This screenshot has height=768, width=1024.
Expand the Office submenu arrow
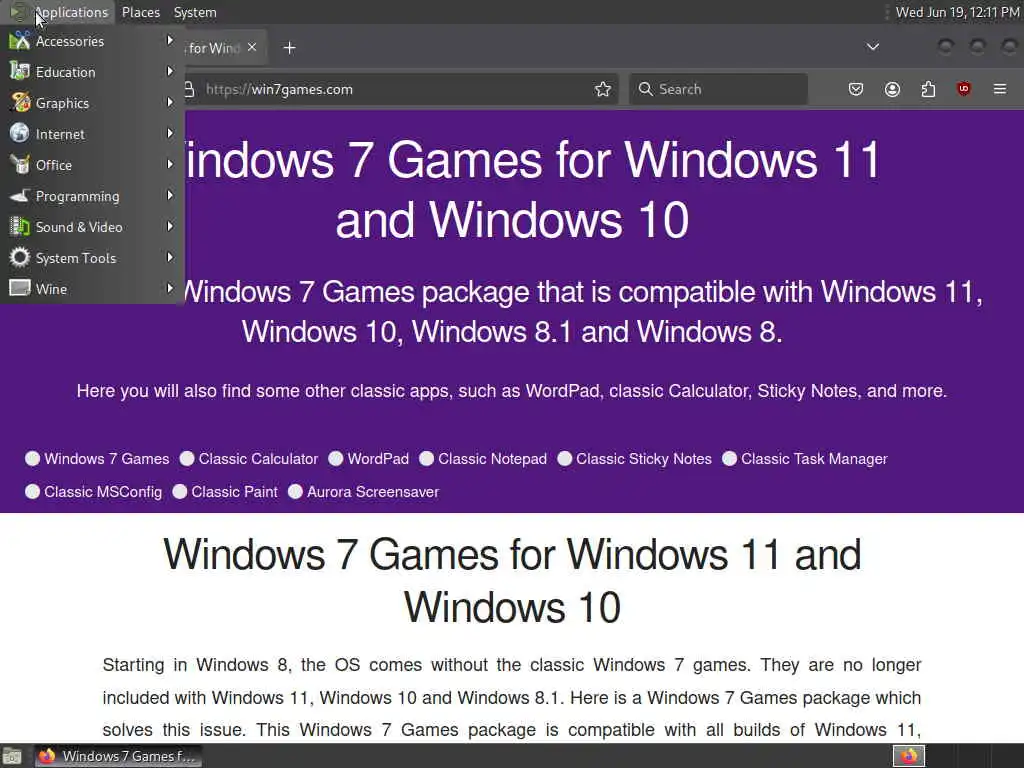(170, 164)
